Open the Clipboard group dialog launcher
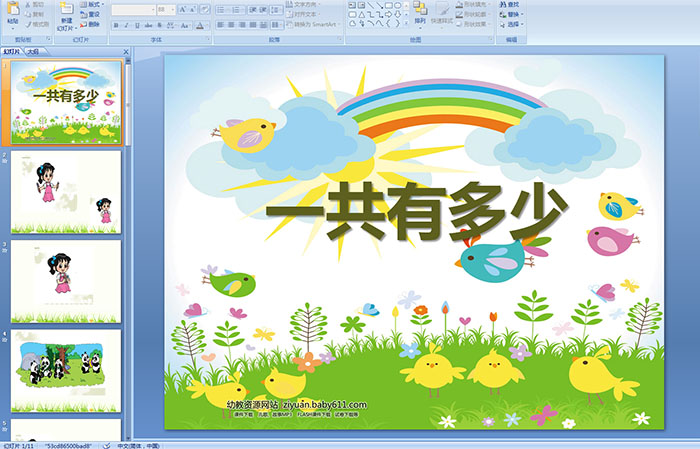700x449 pixels. click(x=48, y=39)
